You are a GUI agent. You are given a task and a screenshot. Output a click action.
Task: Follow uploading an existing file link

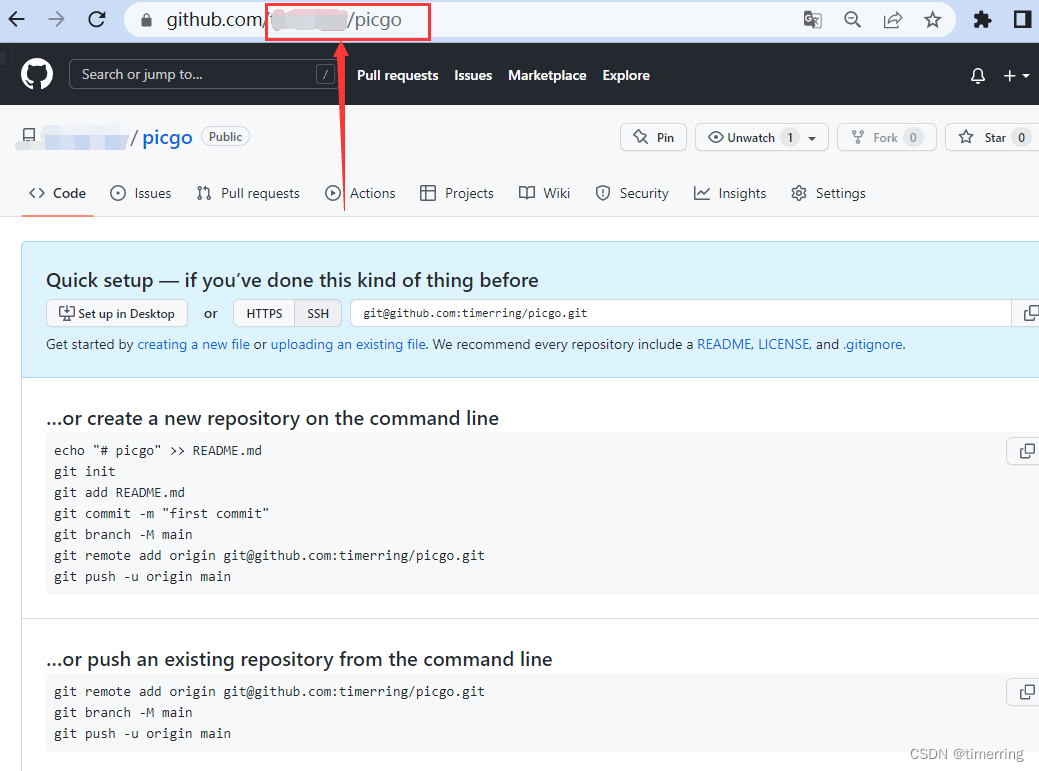(348, 344)
